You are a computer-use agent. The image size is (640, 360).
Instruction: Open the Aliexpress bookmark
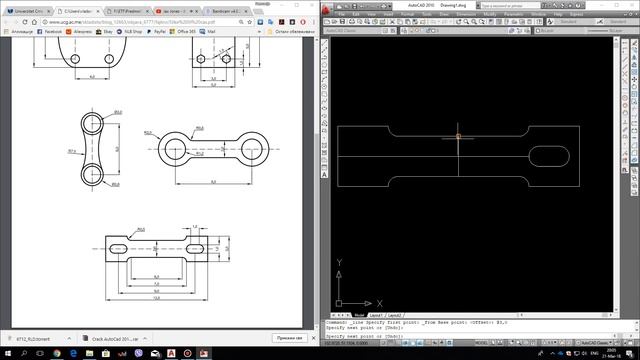(79, 31)
